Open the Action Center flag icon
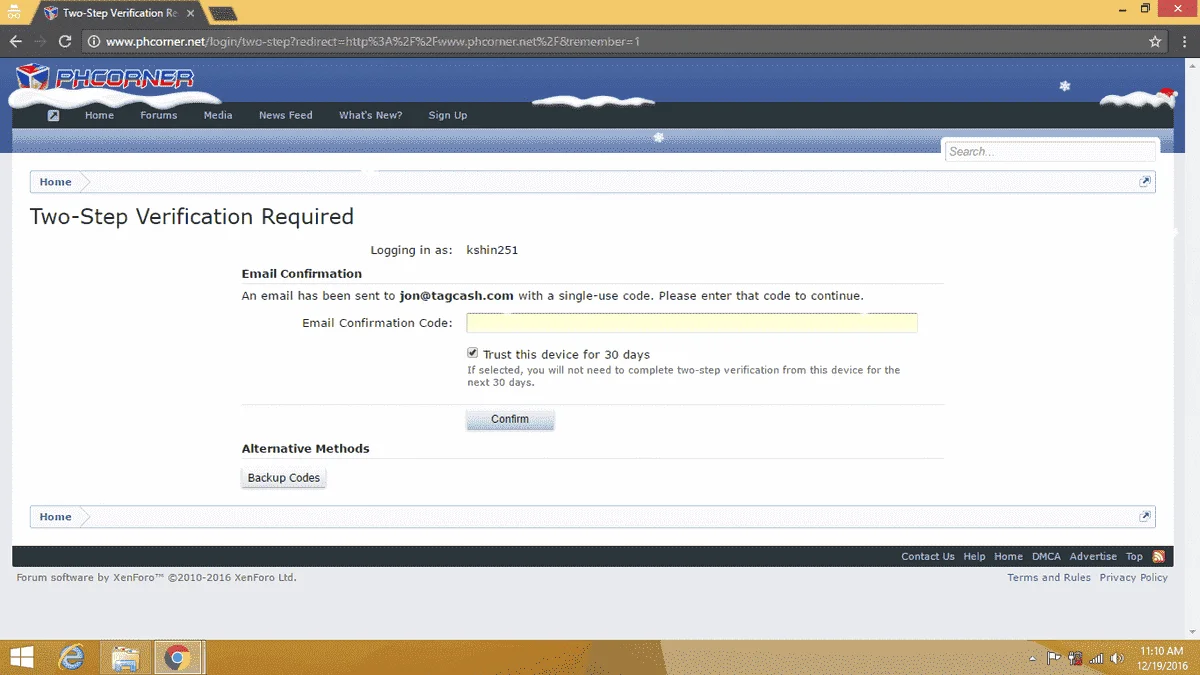This screenshot has width=1200, height=675. coord(1053,658)
